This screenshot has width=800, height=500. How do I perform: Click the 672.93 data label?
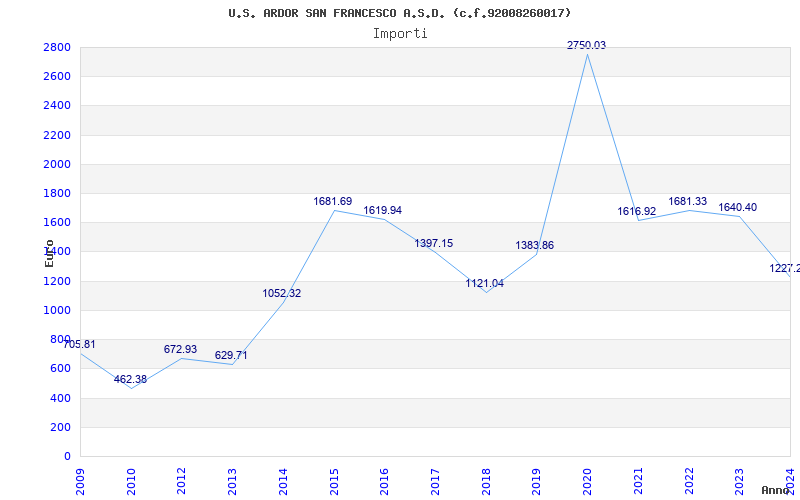tap(180, 349)
